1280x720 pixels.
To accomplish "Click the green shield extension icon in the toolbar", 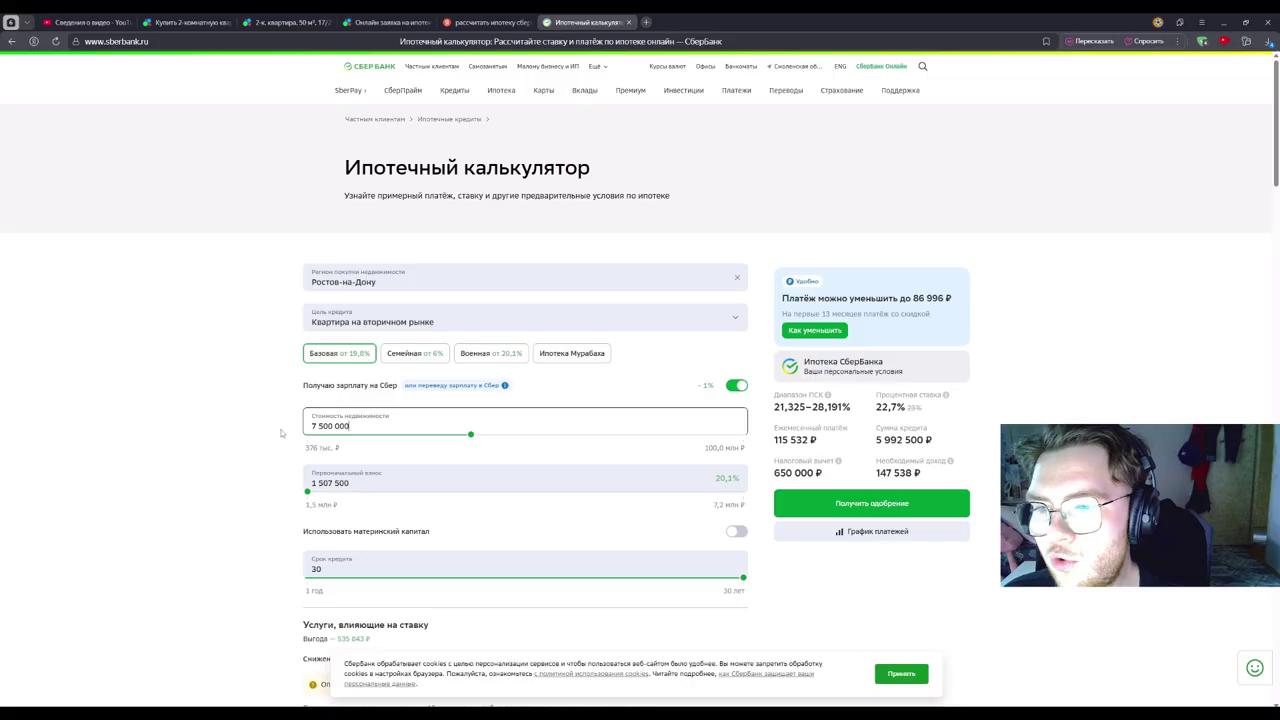I will (1202, 41).
